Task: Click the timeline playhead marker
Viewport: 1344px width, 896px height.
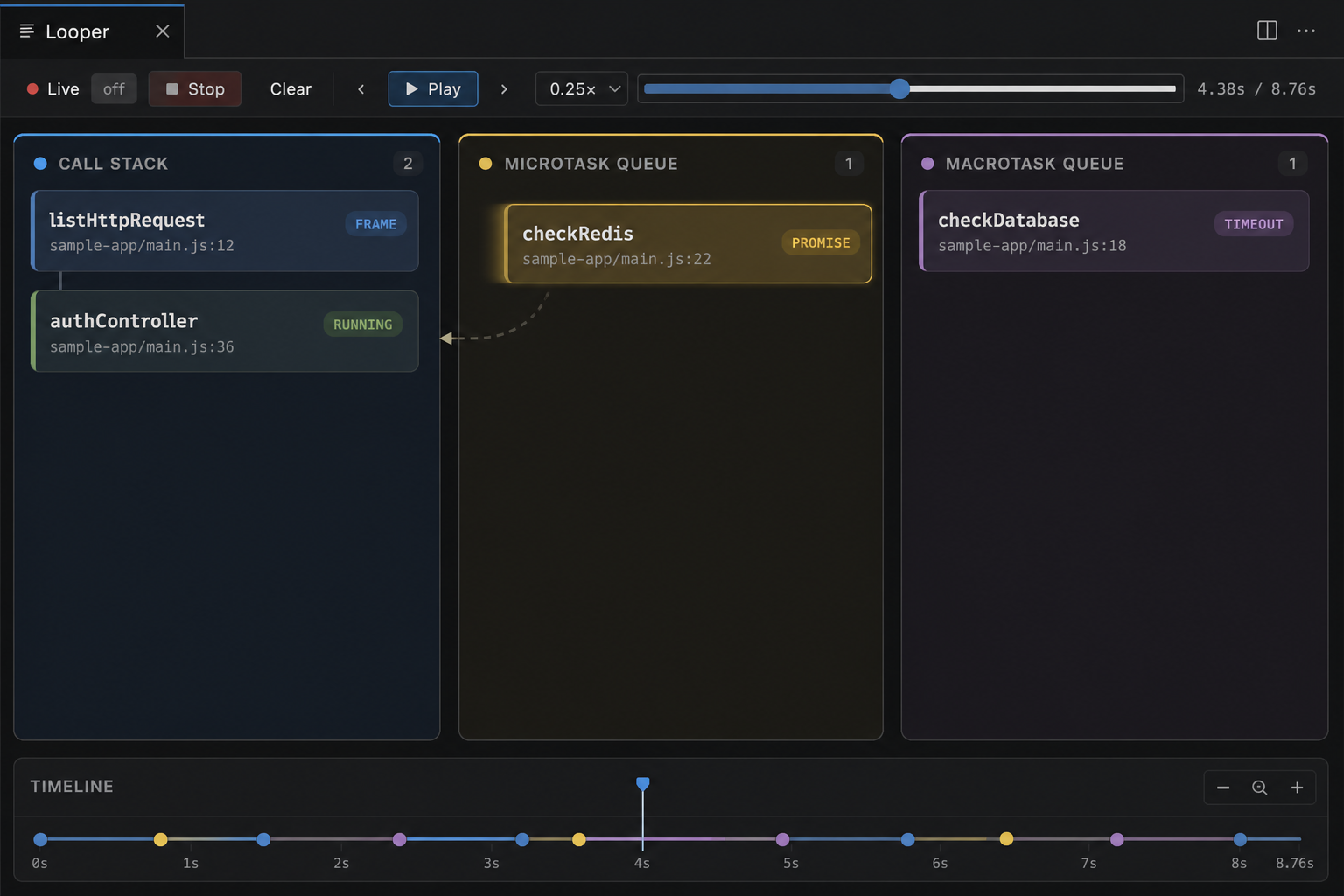Action: point(643,784)
